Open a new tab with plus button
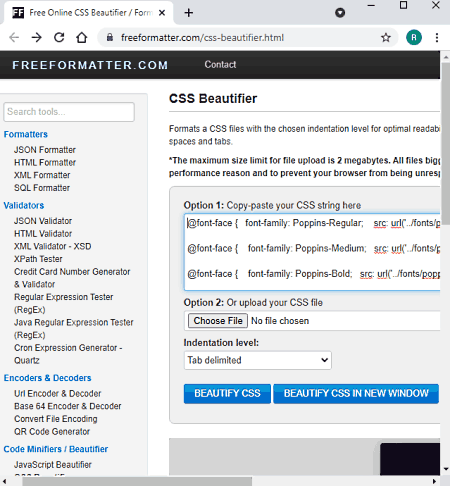 pos(189,13)
